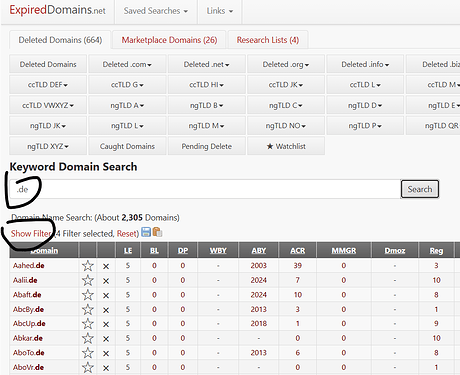Expand the ccTLD DEF dropdown
Image resolution: width=460 pixels, height=375 pixels.
pos(48,85)
